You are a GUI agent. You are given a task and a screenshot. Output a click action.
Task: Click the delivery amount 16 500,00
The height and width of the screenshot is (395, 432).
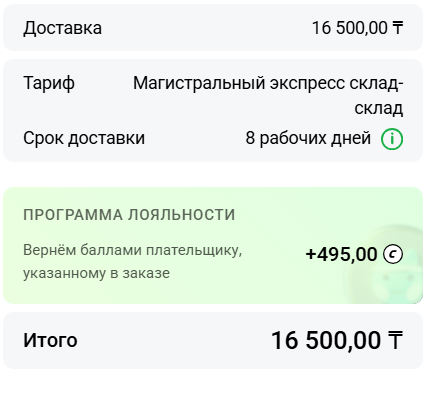350,28
